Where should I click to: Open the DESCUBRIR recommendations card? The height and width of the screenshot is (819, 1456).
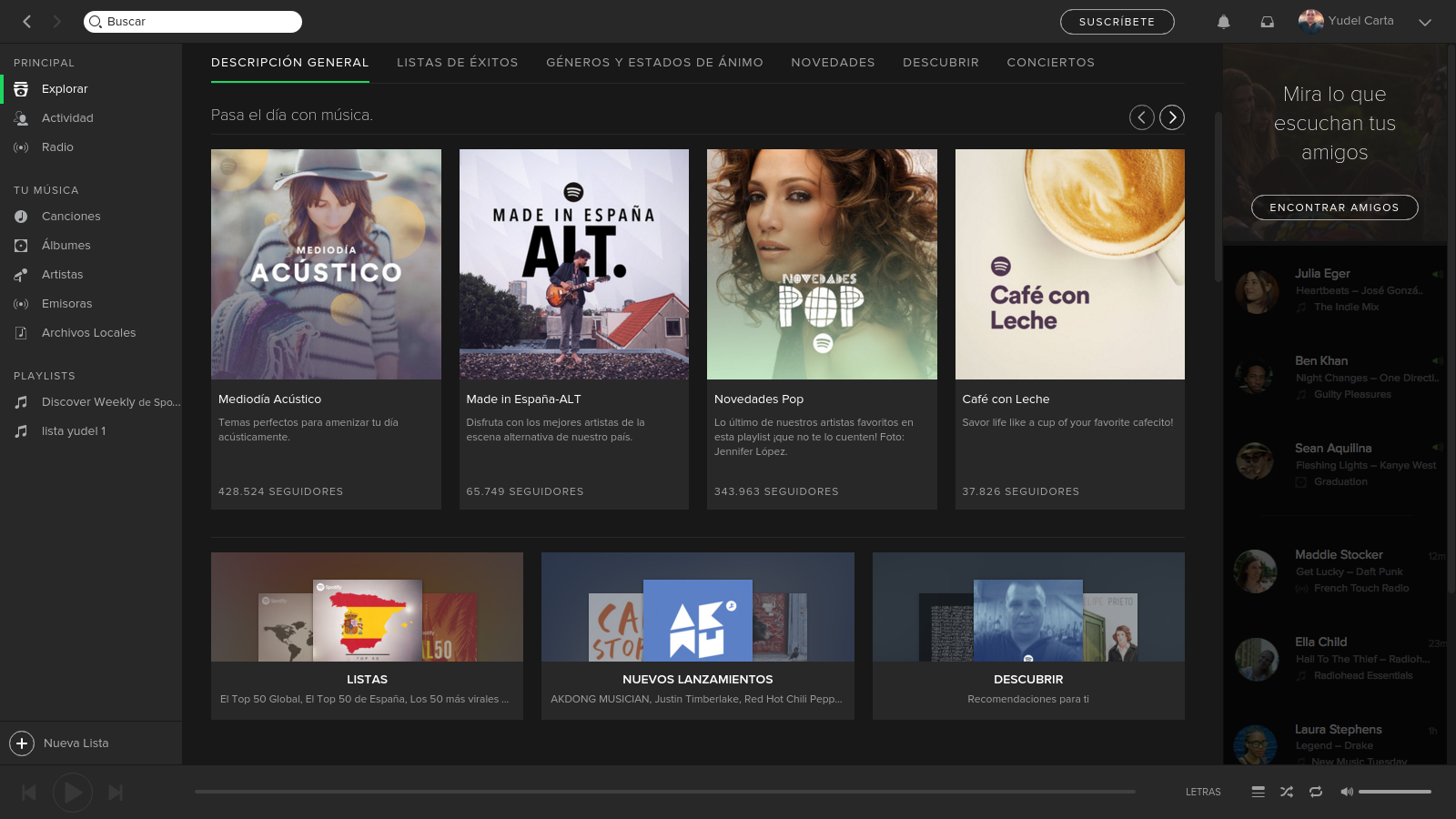(x=1028, y=636)
